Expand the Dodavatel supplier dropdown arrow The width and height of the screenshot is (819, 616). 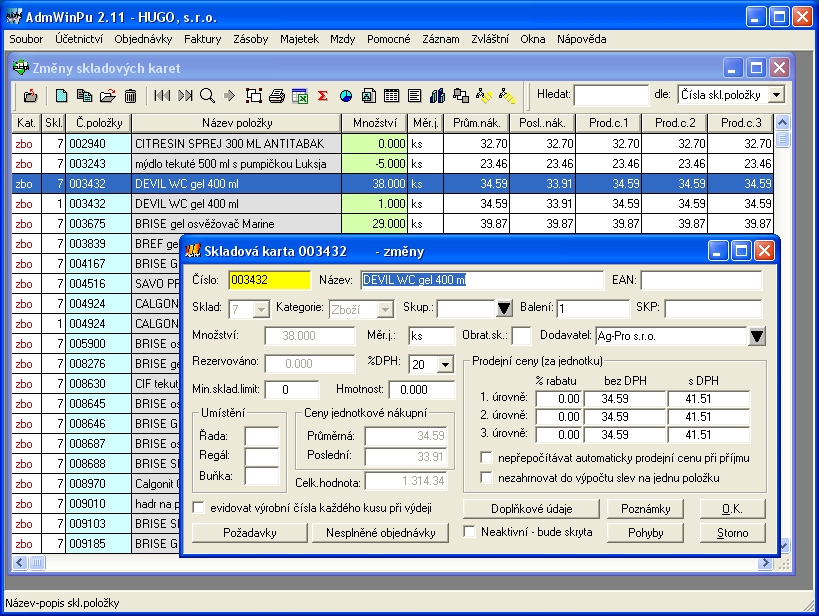point(758,337)
